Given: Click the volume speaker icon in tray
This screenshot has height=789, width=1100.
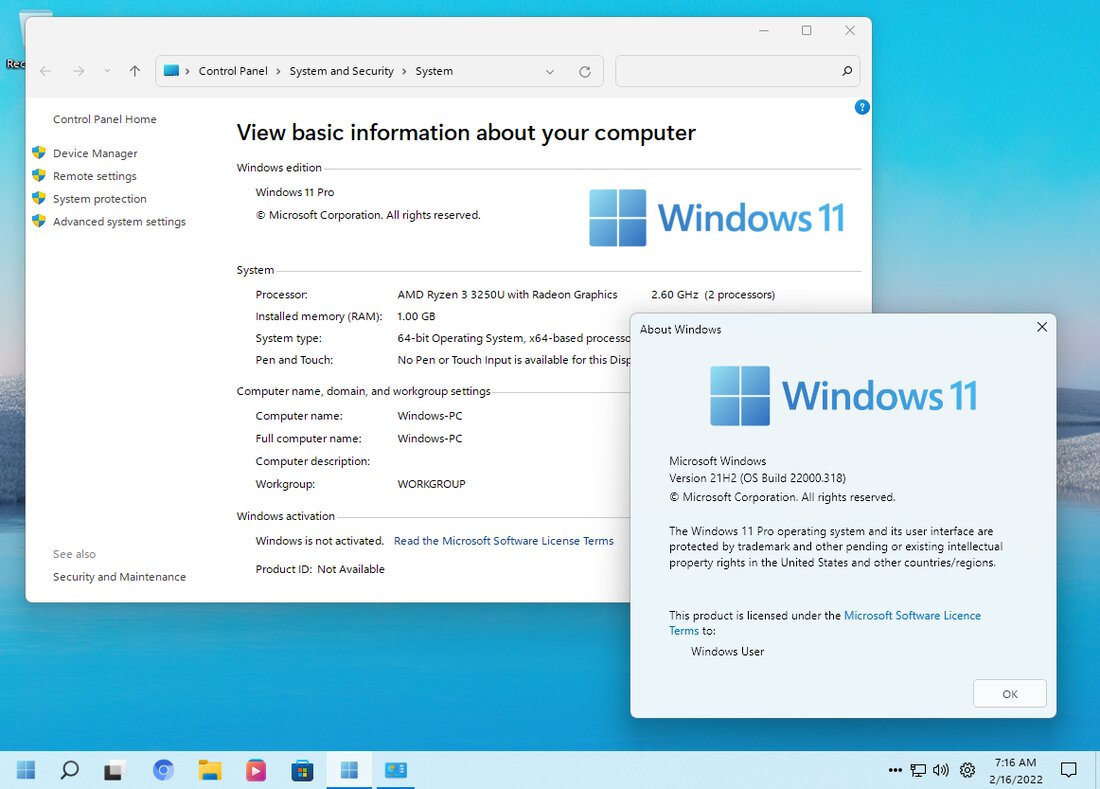Looking at the screenshot, I should point(941,770).
